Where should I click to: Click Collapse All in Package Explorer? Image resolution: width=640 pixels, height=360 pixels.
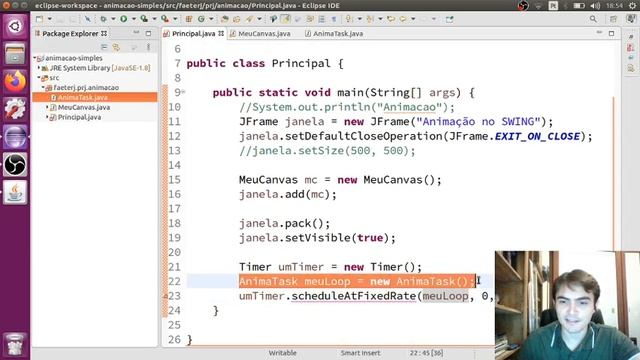[x=104, y=47]
